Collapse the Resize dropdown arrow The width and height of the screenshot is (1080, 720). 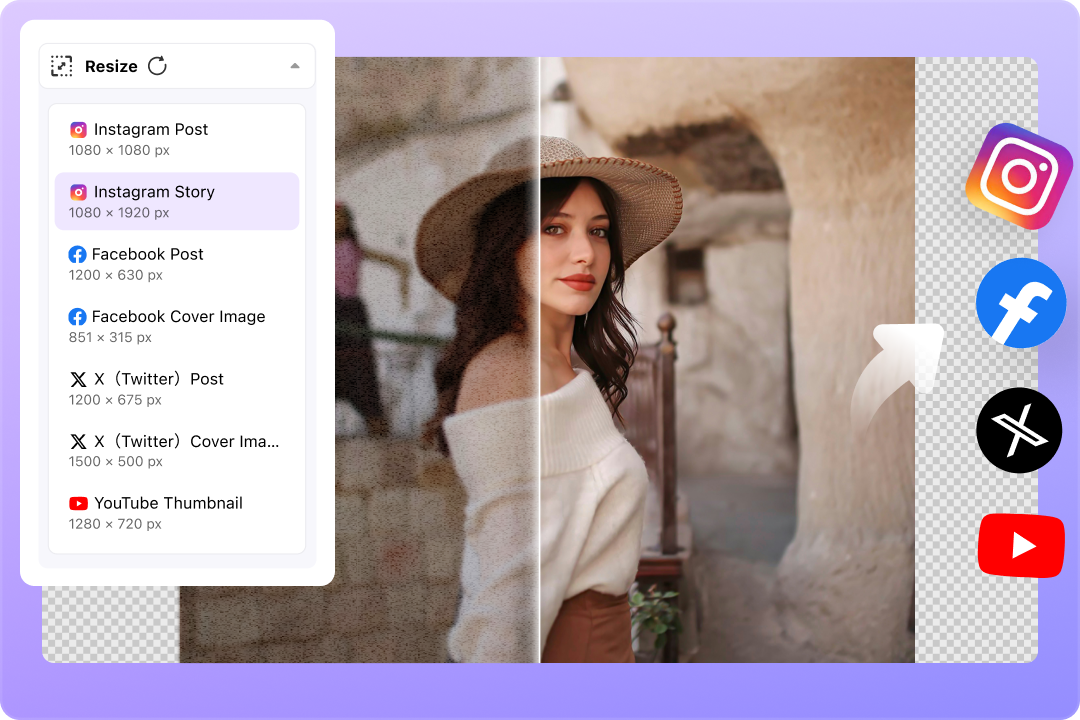point(295,66)
